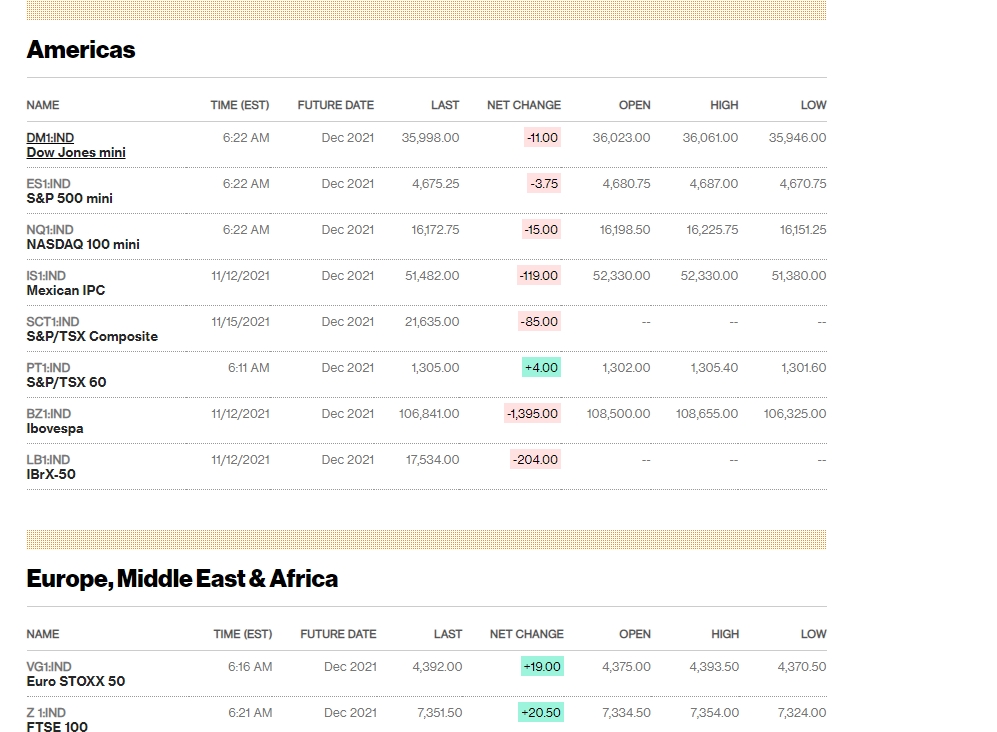
Task: Click the LAST header in Americas table
Action: 445,105
